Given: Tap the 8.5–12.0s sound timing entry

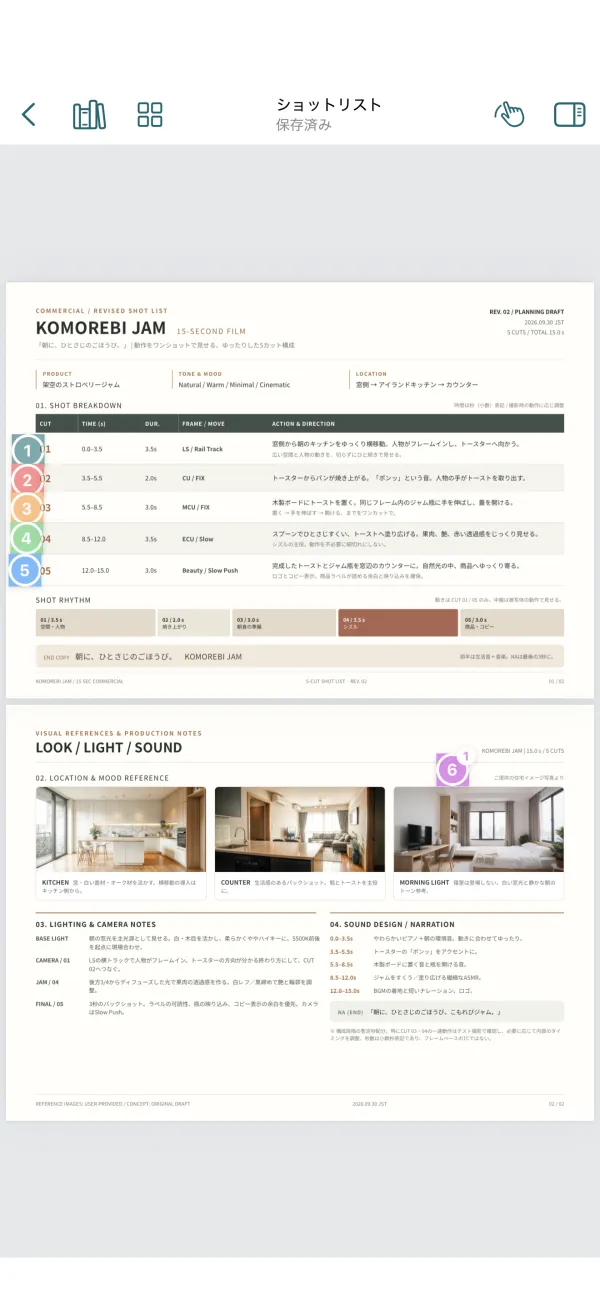Looking at the screenshot, I should pyautogui.click(x=343, y=977).
